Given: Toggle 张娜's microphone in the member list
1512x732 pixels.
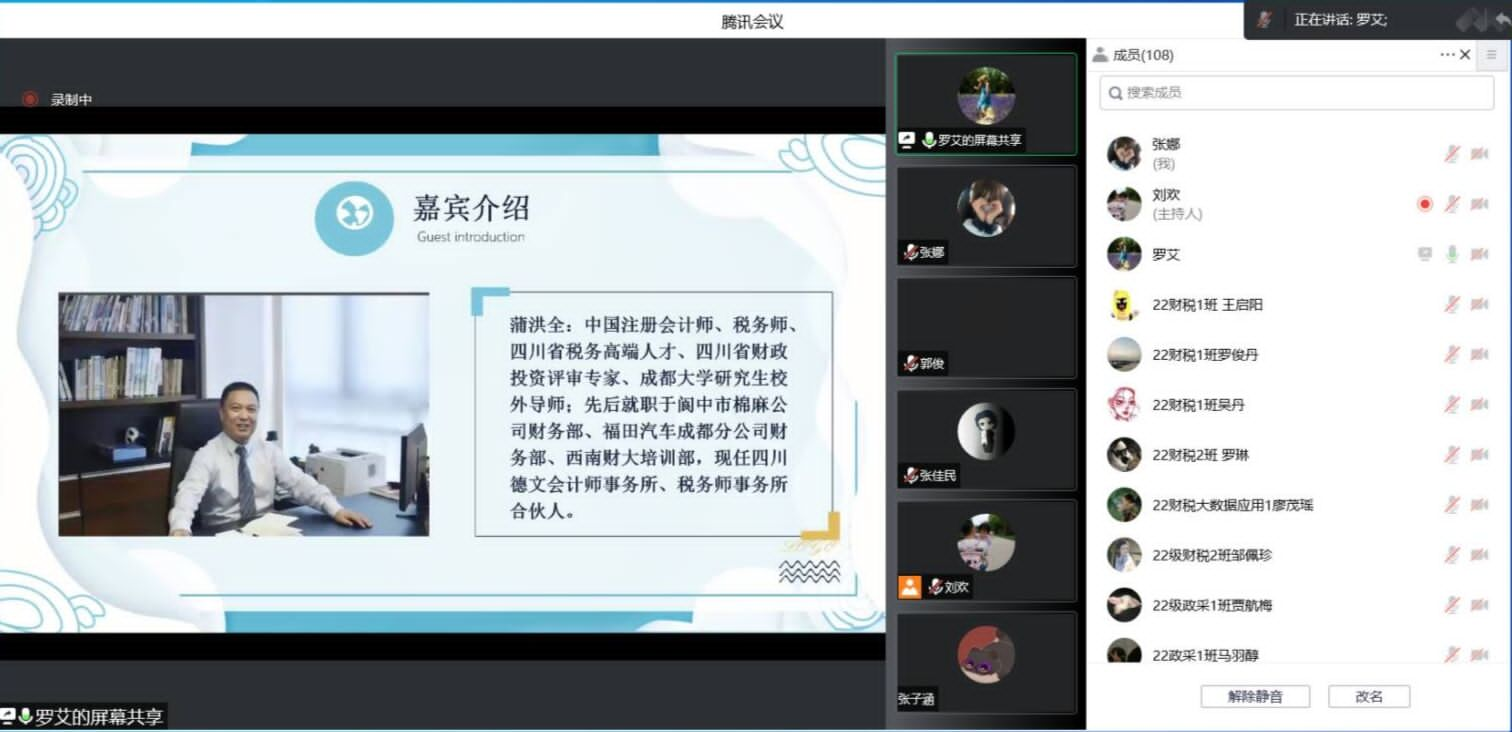Looking at the screenshot, I should coord(1452,154).
